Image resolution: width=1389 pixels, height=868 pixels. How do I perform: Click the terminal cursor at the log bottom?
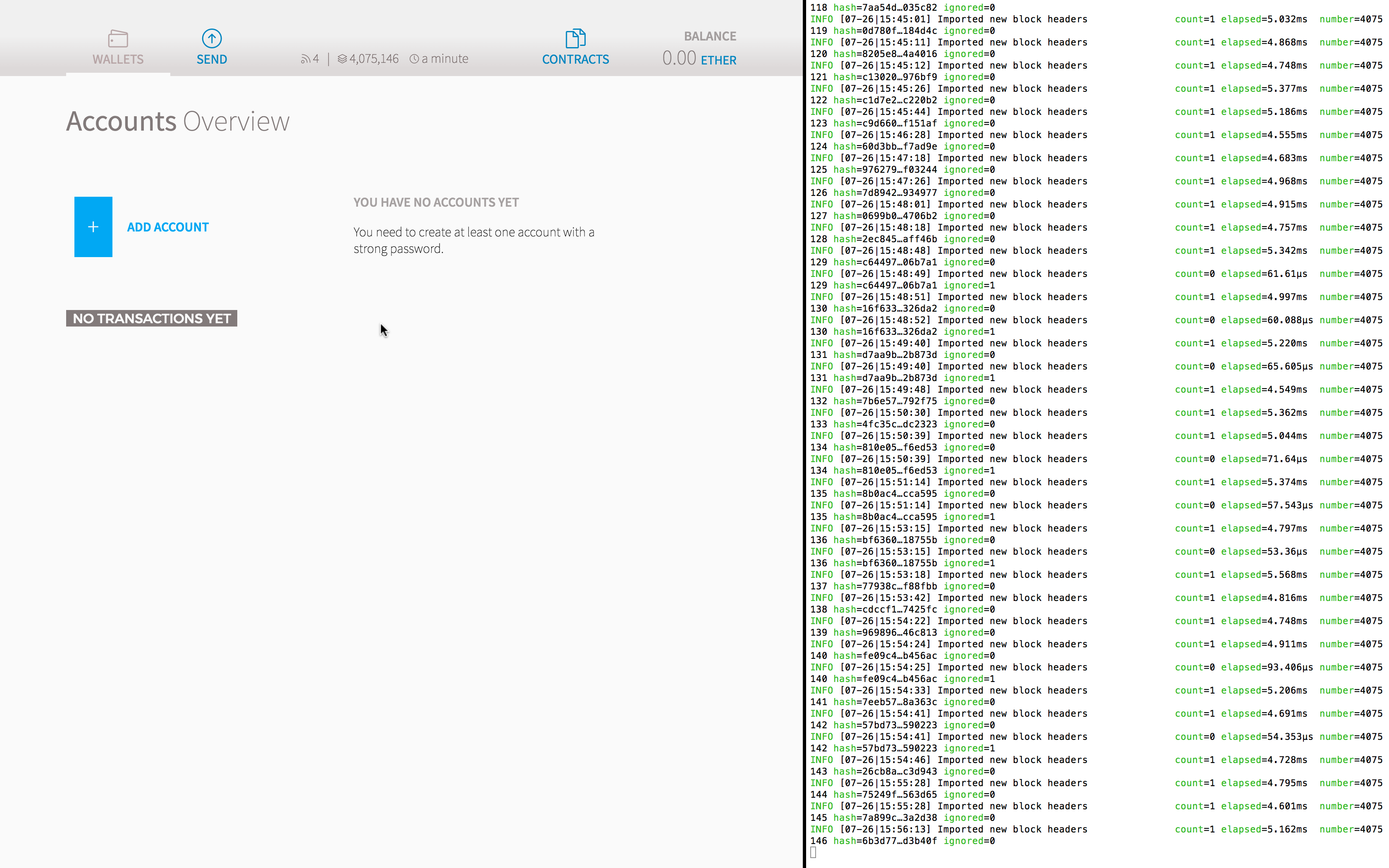(813, 852)
